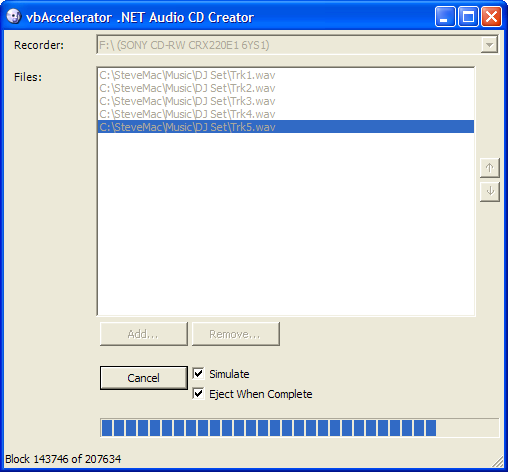Click the 'Block 143746 of 207634' status text

[63, 459]
